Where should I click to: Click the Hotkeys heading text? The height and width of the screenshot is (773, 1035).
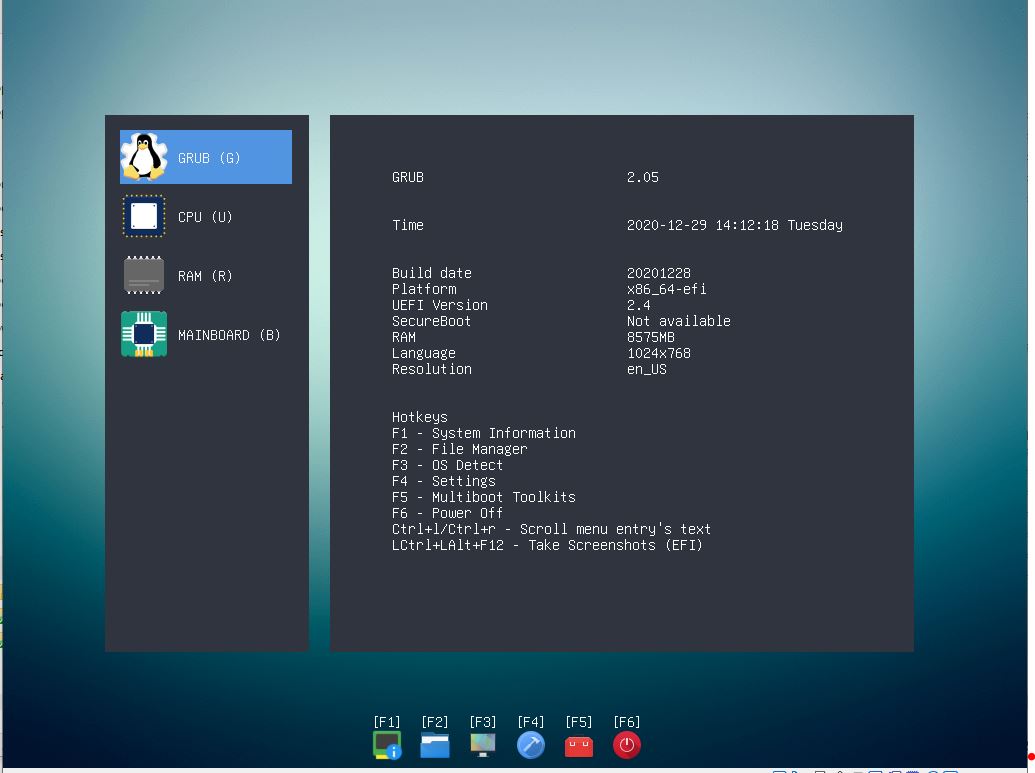(x=419, y=417)
